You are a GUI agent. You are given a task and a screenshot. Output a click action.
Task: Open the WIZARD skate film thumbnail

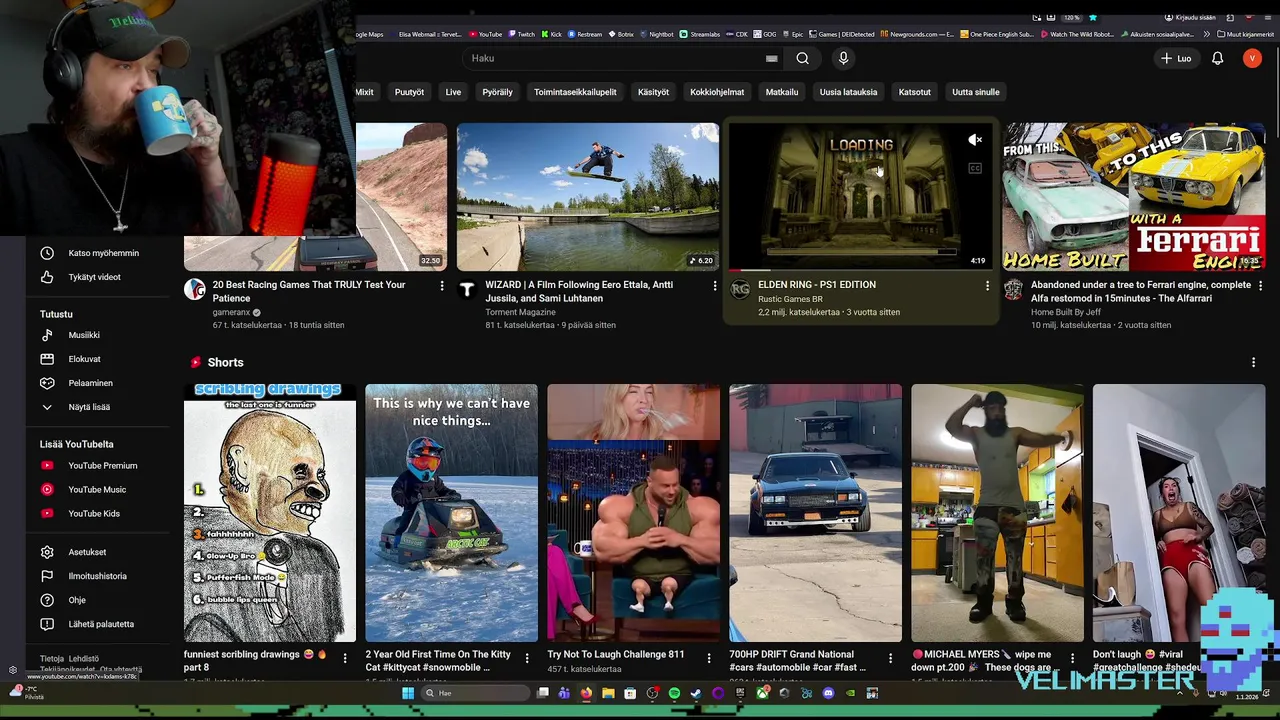click(588, 197)
